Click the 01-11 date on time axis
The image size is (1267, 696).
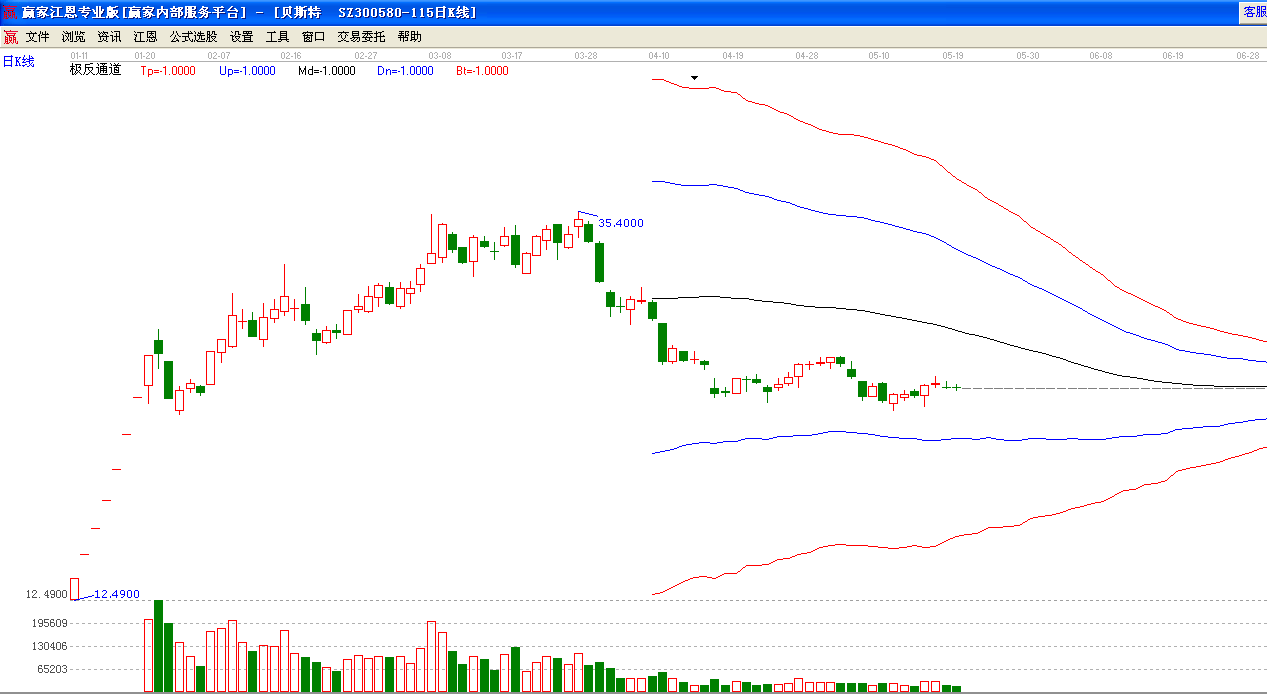click(79, 56)
